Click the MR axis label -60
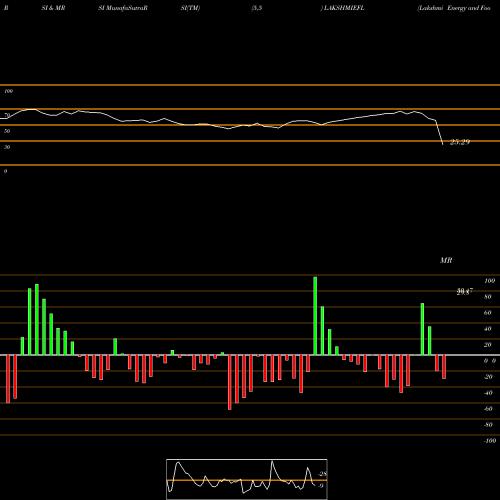This screenshot has height=500, width=500. click(x=488, y=409)
